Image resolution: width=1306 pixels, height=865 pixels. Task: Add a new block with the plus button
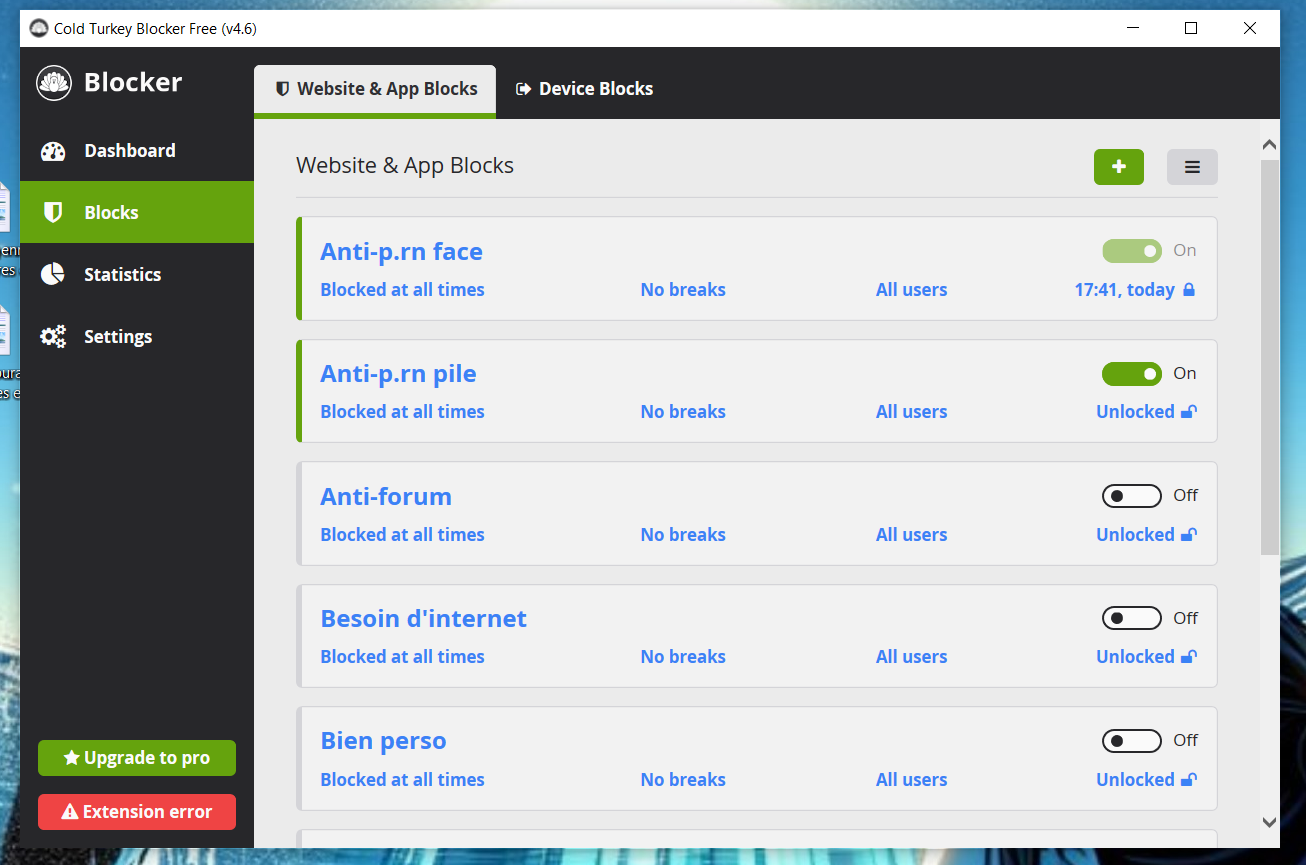click(1119, 167)
